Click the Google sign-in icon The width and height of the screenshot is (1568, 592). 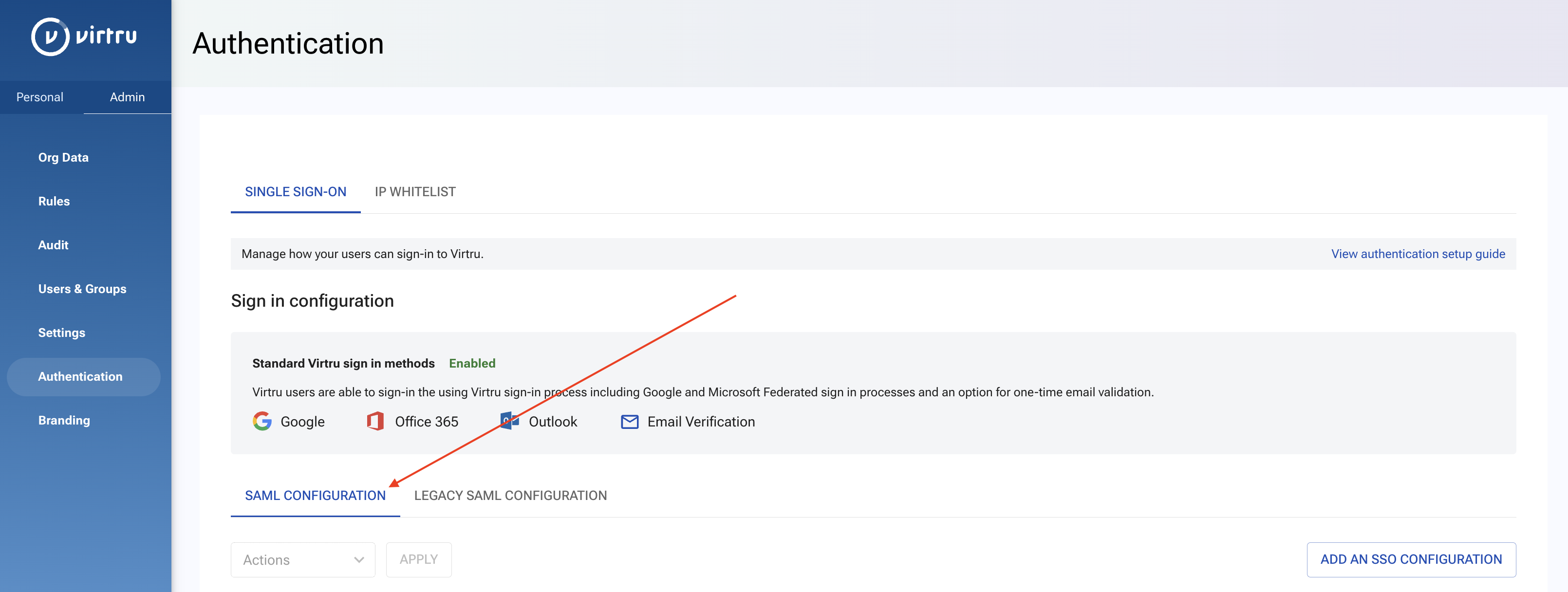click(262, 421)
